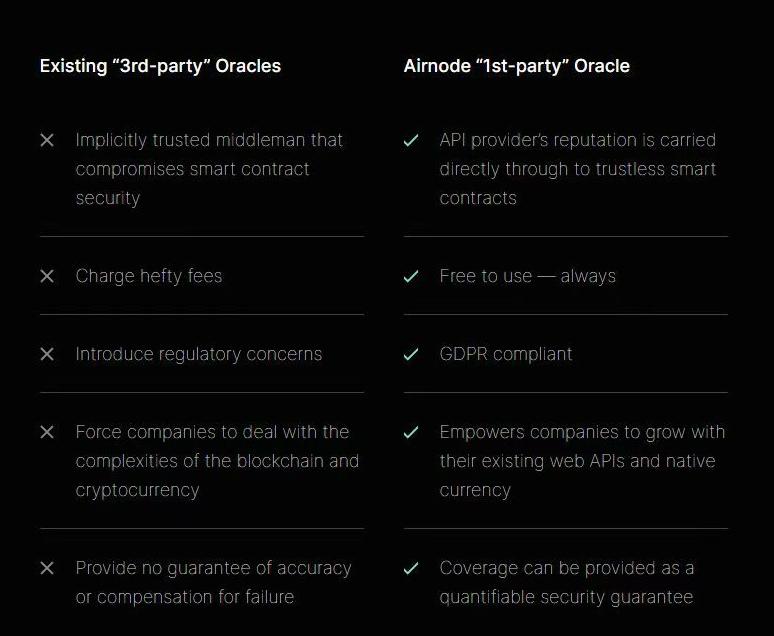
Task: Click the X icon beside 'Implicitly trusted middleman'
Action: [x=47, y=140]
